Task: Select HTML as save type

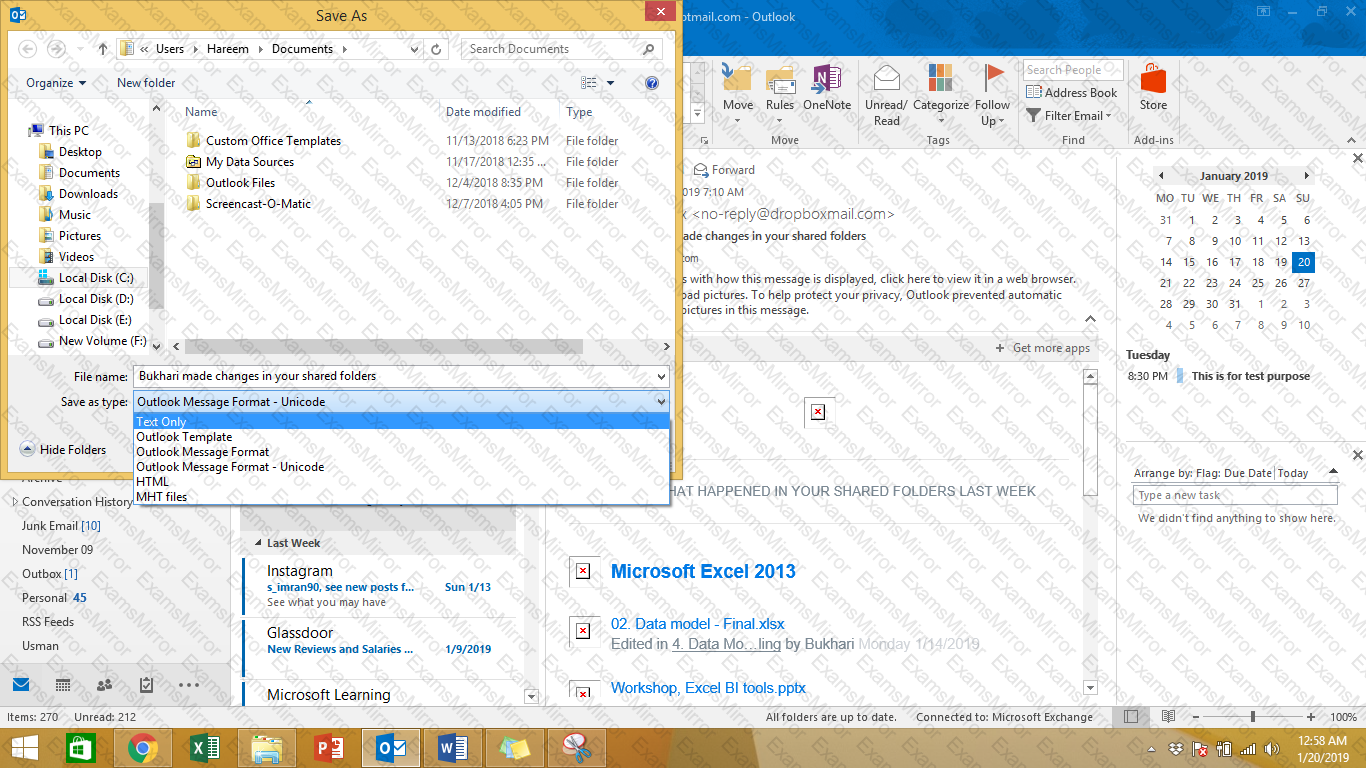Action: click(402, 482)
